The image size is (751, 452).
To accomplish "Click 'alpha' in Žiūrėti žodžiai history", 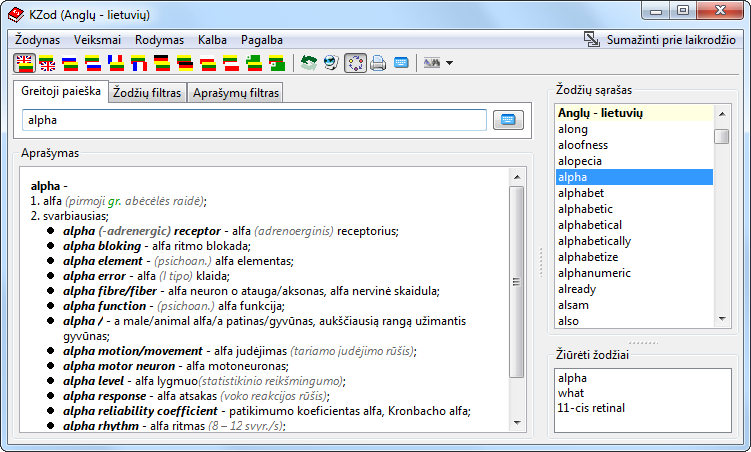I will (x=572, y=378).
